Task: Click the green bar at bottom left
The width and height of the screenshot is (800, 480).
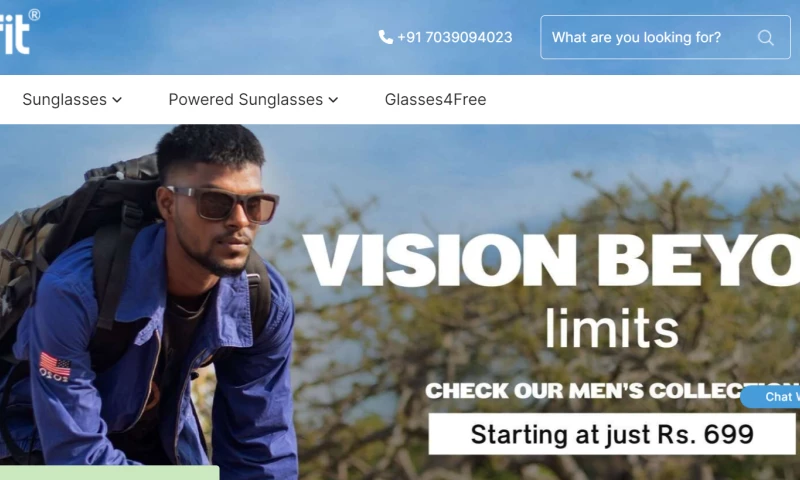Action: coord(109,473)
